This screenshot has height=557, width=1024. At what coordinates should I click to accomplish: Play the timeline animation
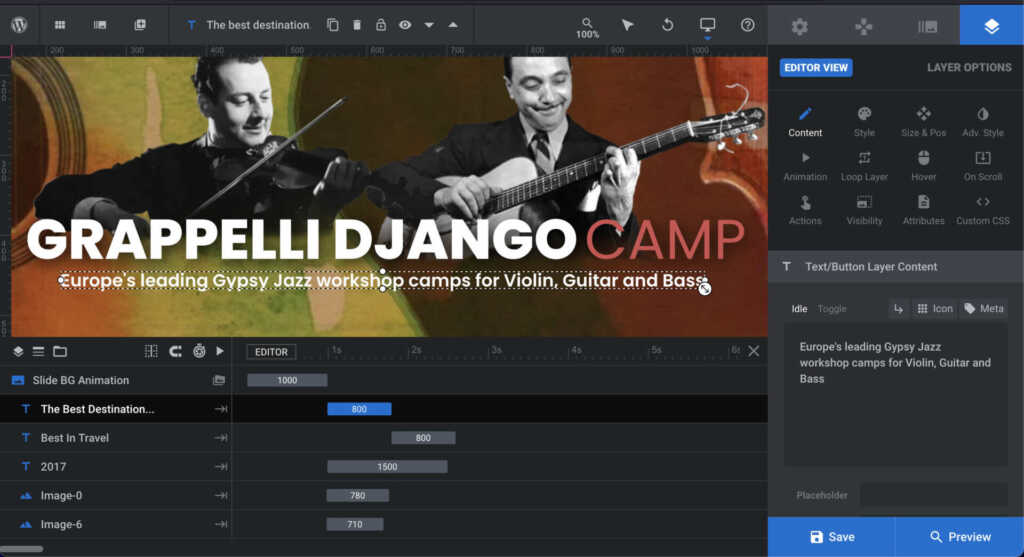click(220, 351)
